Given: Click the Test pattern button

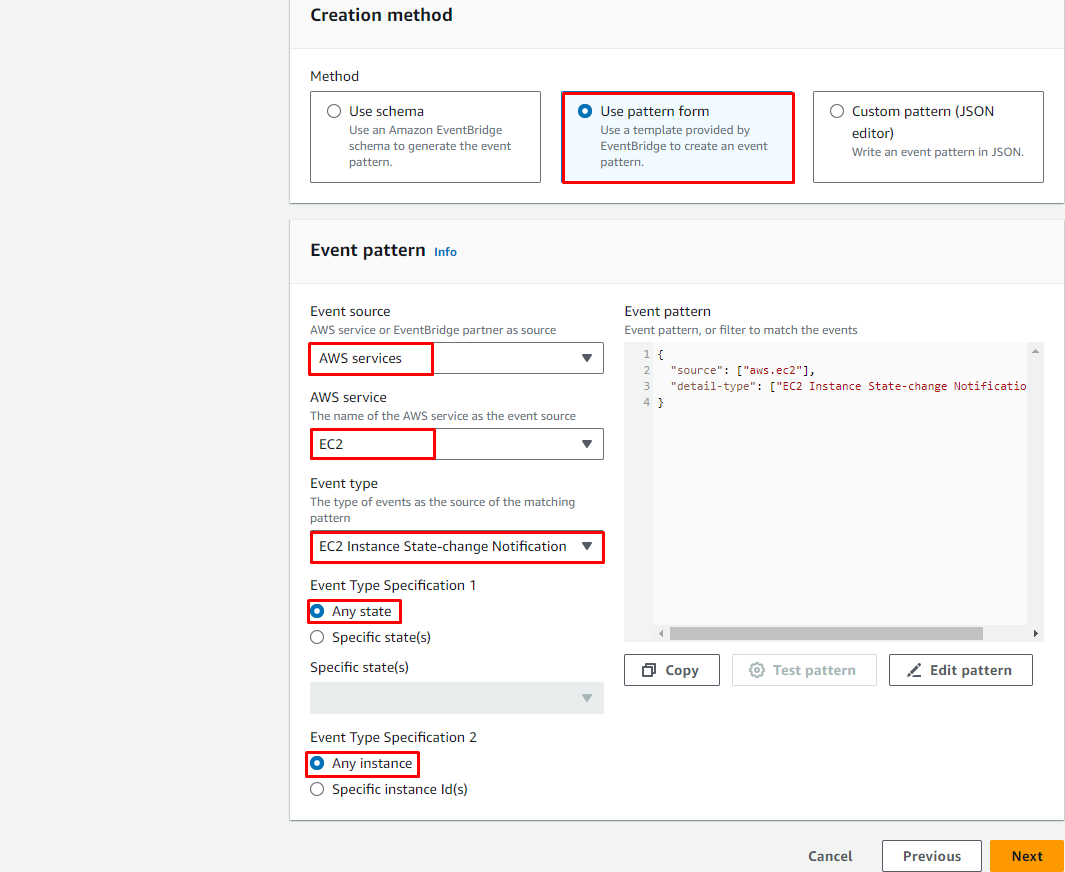Looking at the screenshot, I should pyautogui.click(x=804, y=670).
